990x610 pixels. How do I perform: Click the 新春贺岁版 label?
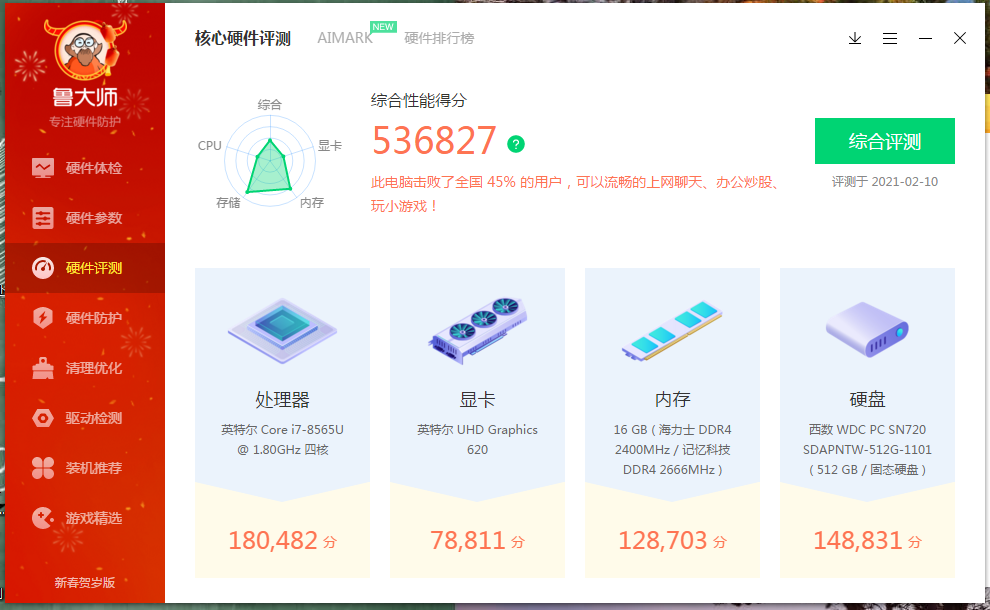tap(85, 582)
